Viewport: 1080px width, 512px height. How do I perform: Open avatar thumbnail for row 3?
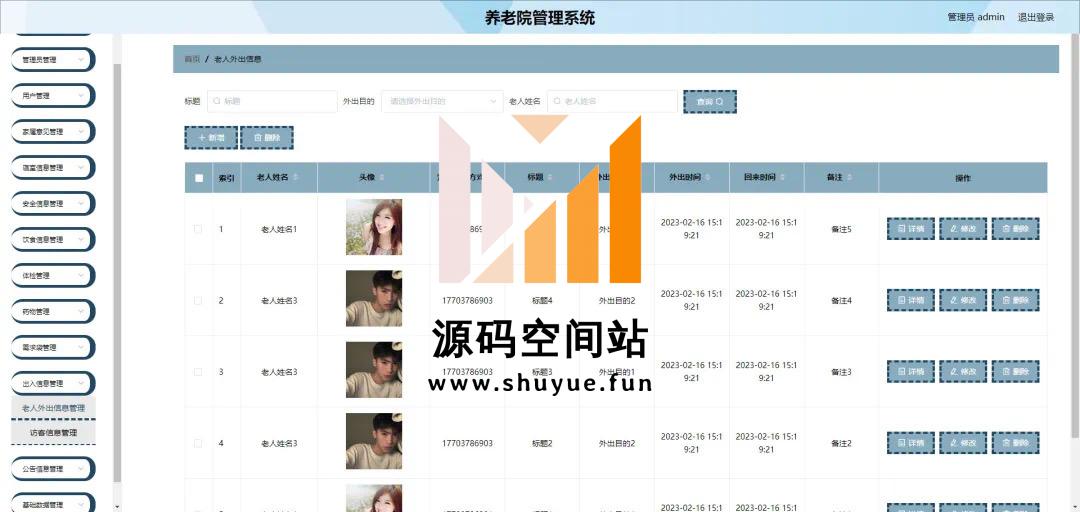tap(374, 370)
